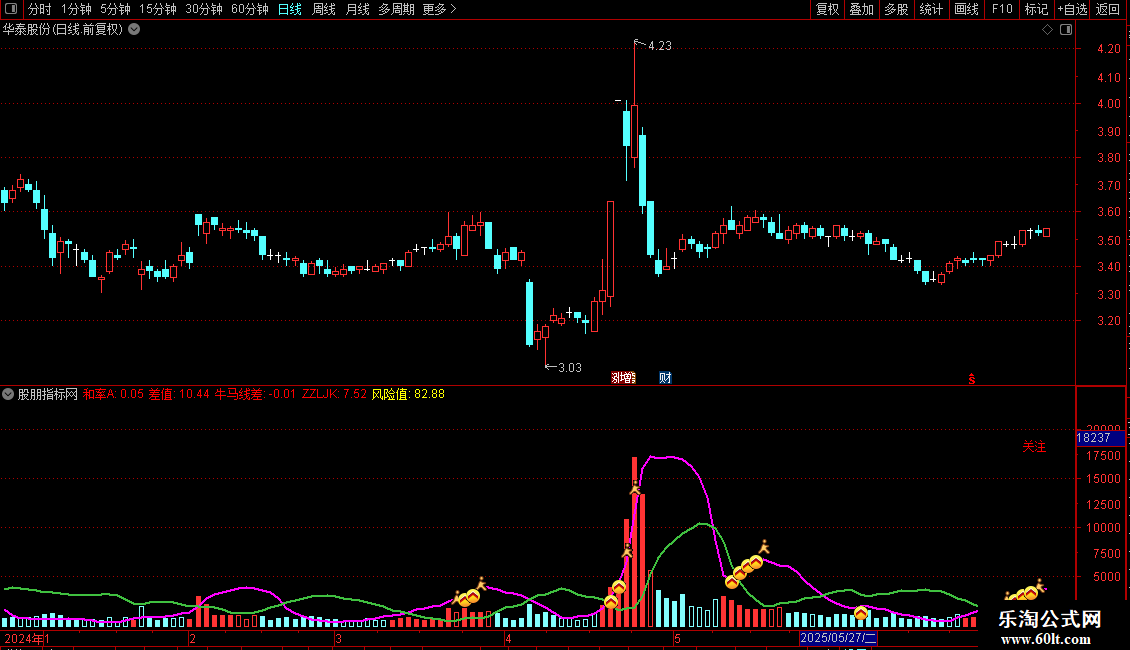Switch to 周线 weekly chart
The height and width of the screenshot is (650, 1130).
(324, 9)
